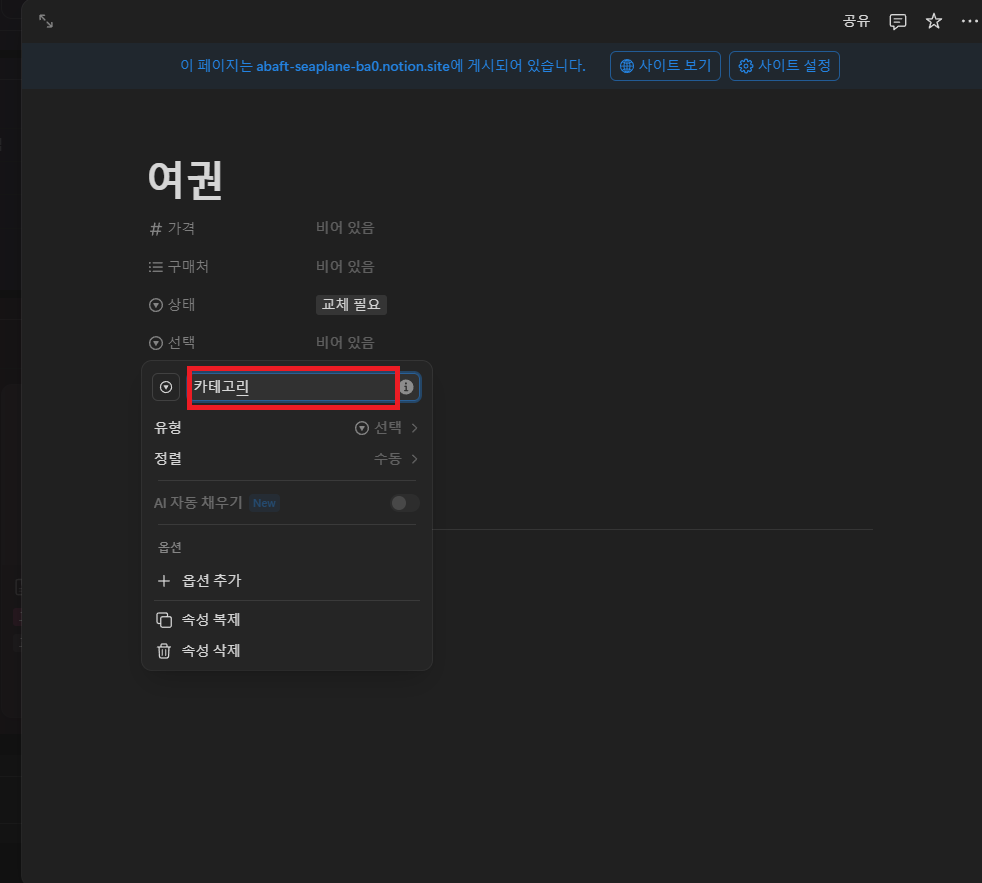Click the 선택 type value in 유형 row
The width and height of the screenshot is (982, 883).
[x=379, y=428]
